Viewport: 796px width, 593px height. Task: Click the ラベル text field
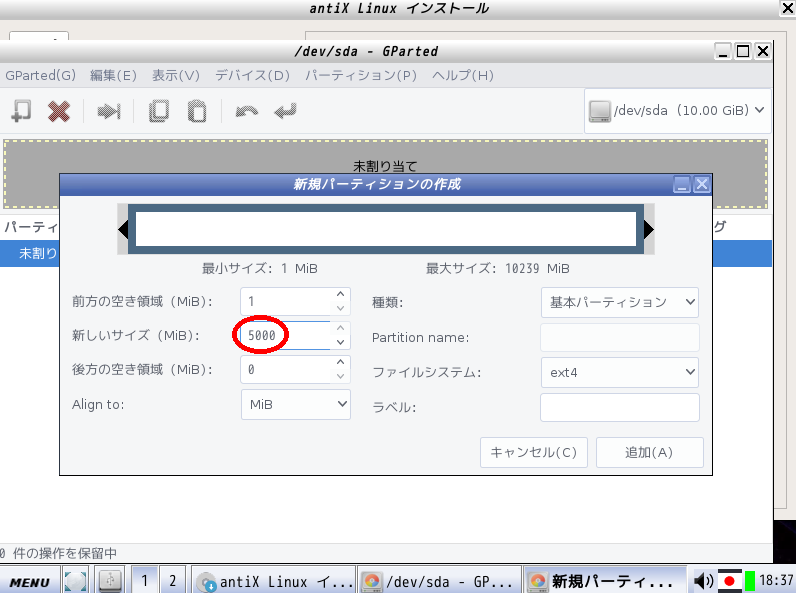pos(620,407)
